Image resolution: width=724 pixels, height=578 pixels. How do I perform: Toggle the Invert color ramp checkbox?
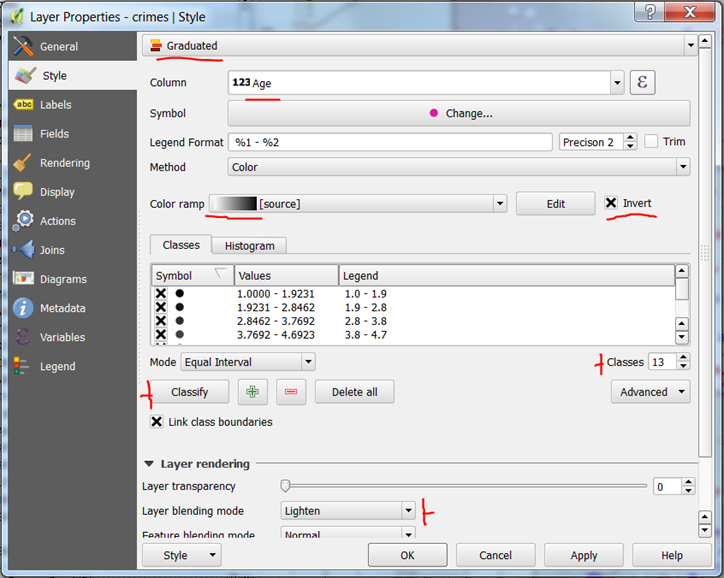(x=612, y=203)
